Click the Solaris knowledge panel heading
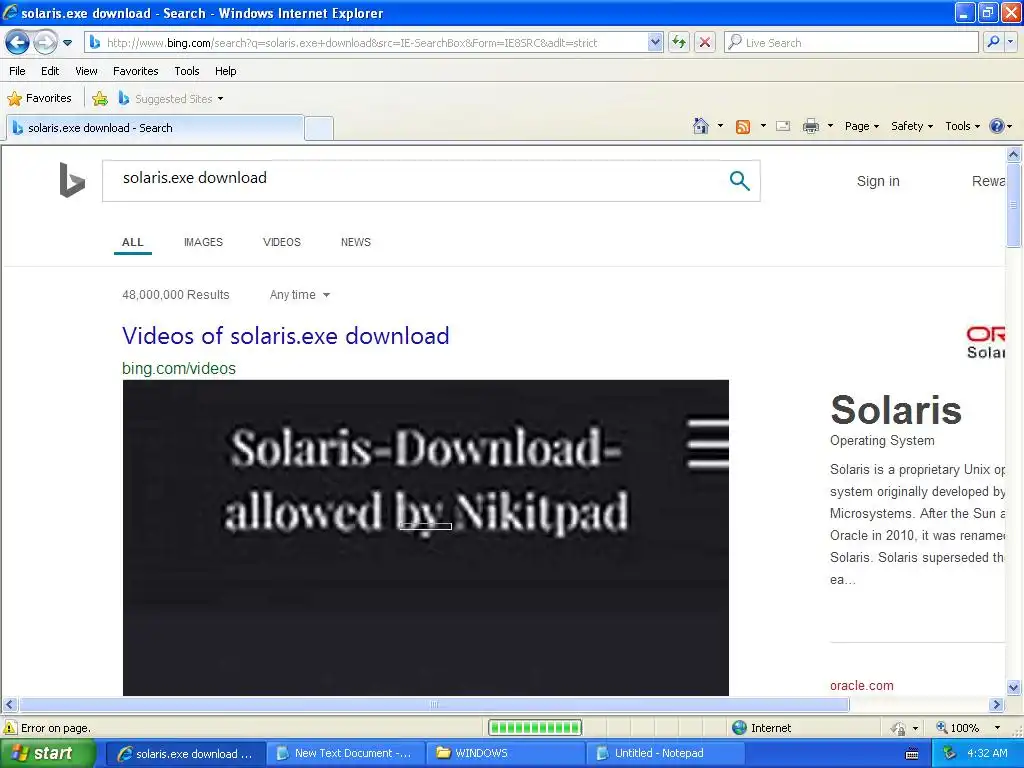The height and width of the screenshot is (768, 1024). (x=896, y=410)
